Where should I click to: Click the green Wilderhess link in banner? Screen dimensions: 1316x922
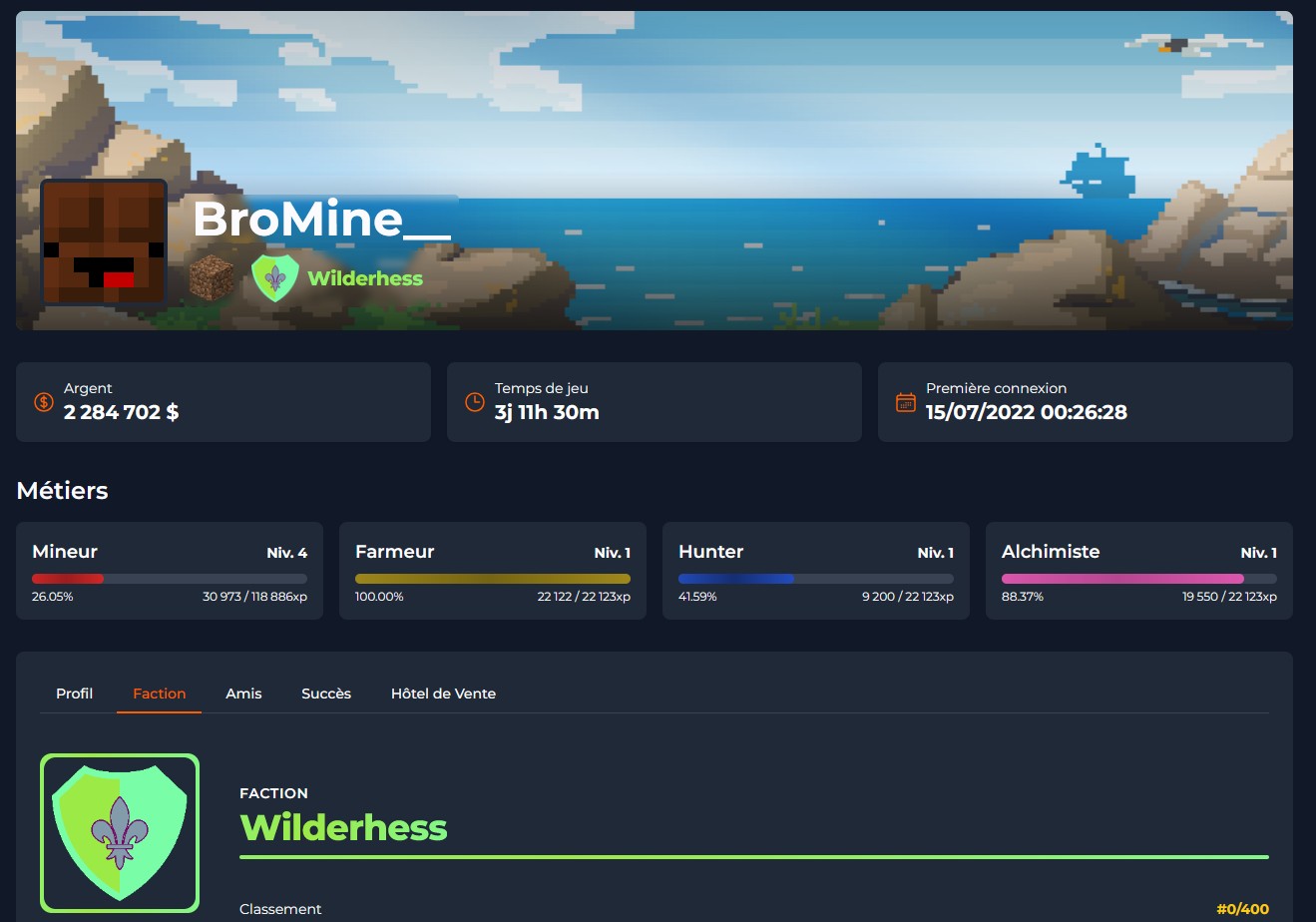pyautogui.click(x=365, y=278)
